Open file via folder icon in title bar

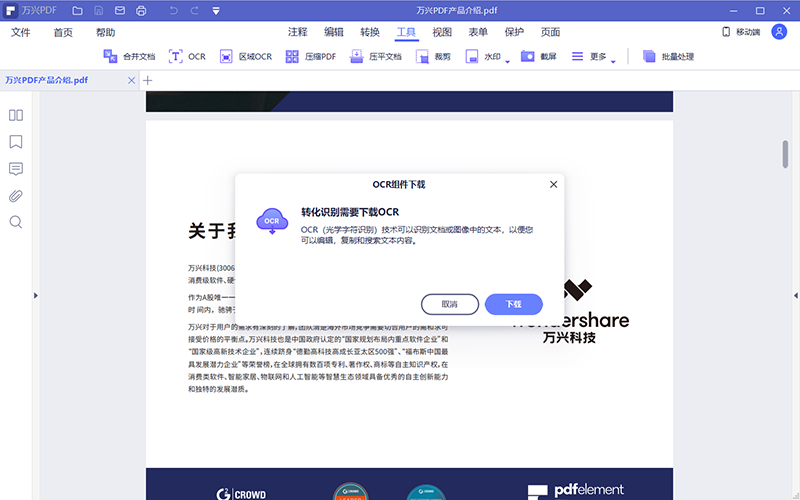coord(77,11)
